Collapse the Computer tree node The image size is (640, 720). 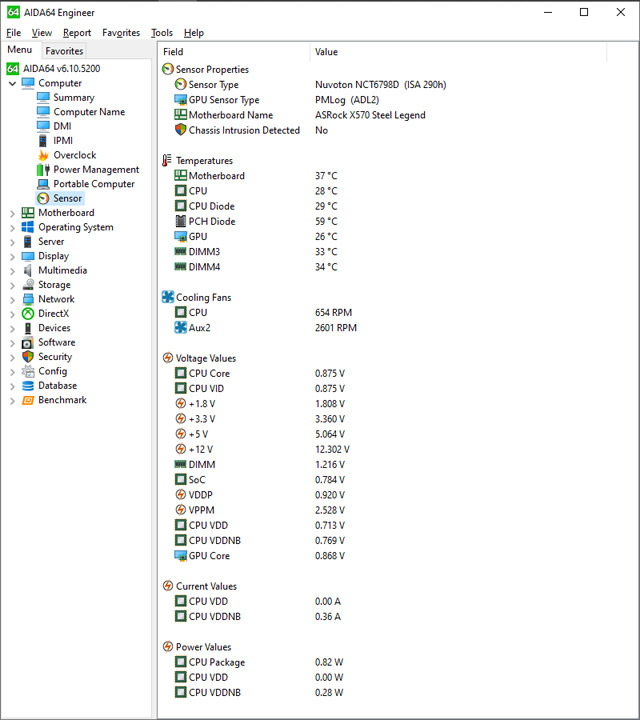pos(12,84)
